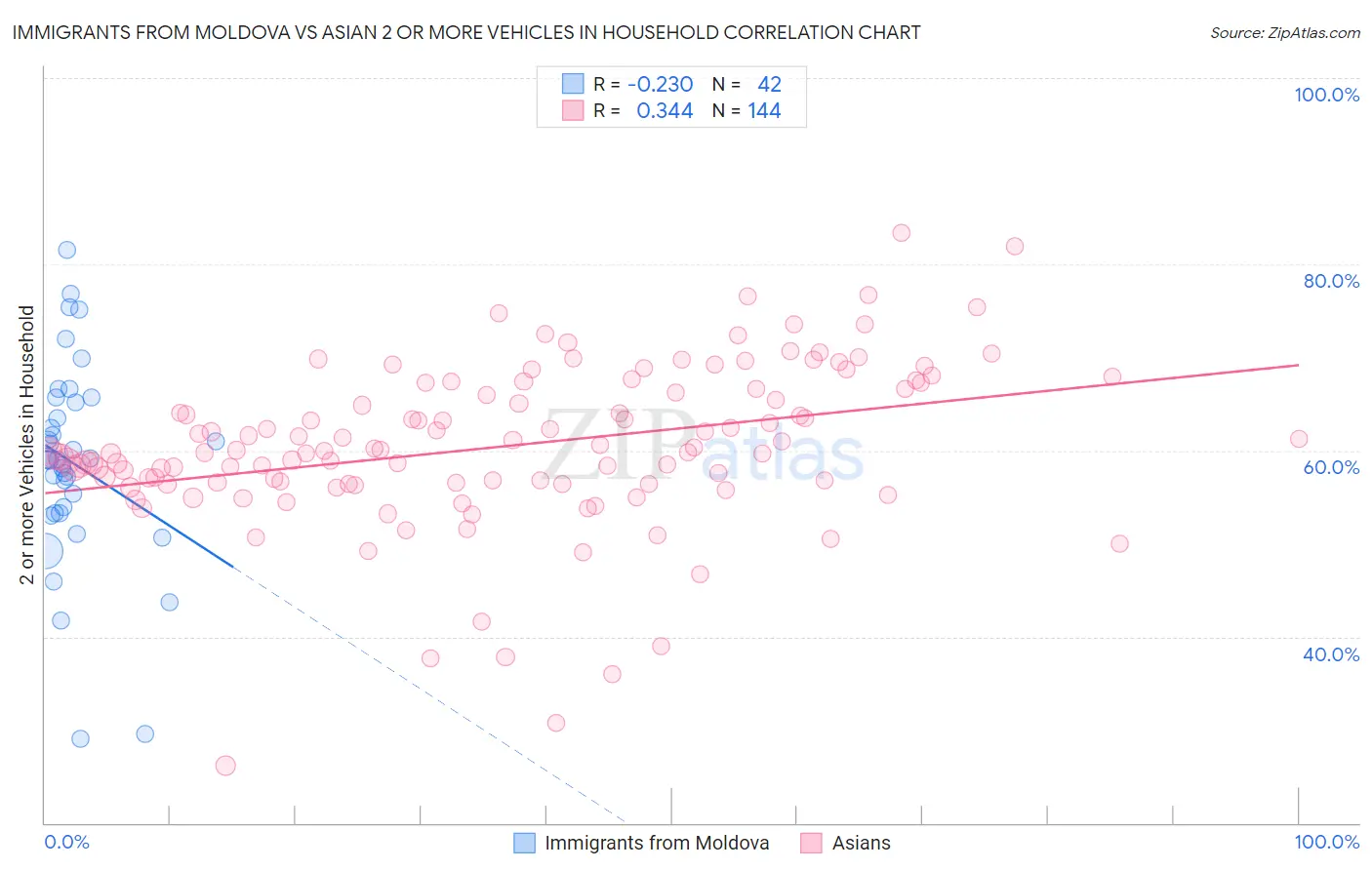Click the 80.0% y-axis label
This screenshot has height=870, width=1372.
tap(1331, 281)
